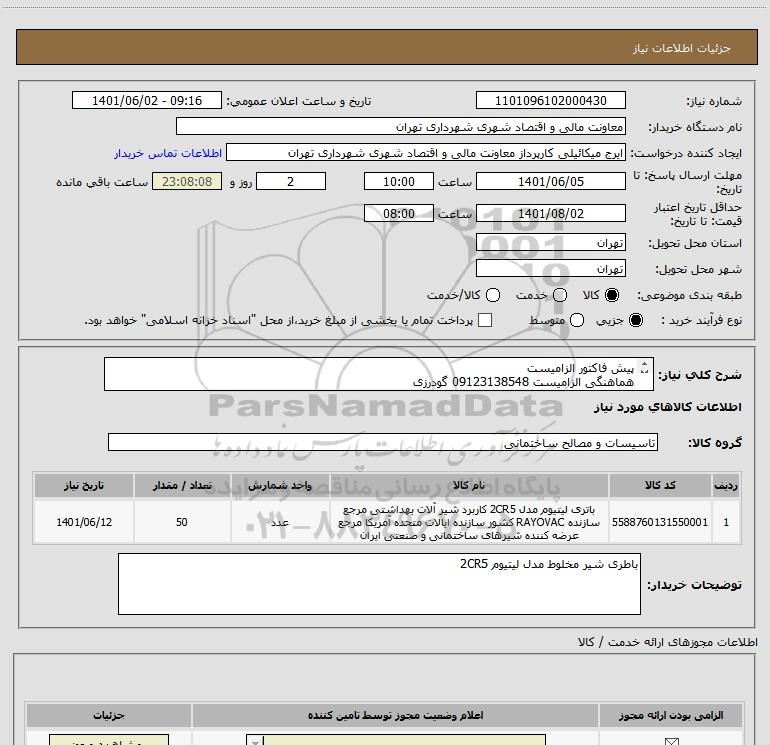Viewport: 770px width, 745px height.
Task: Click the کد کالا column header
Action: 660,485
